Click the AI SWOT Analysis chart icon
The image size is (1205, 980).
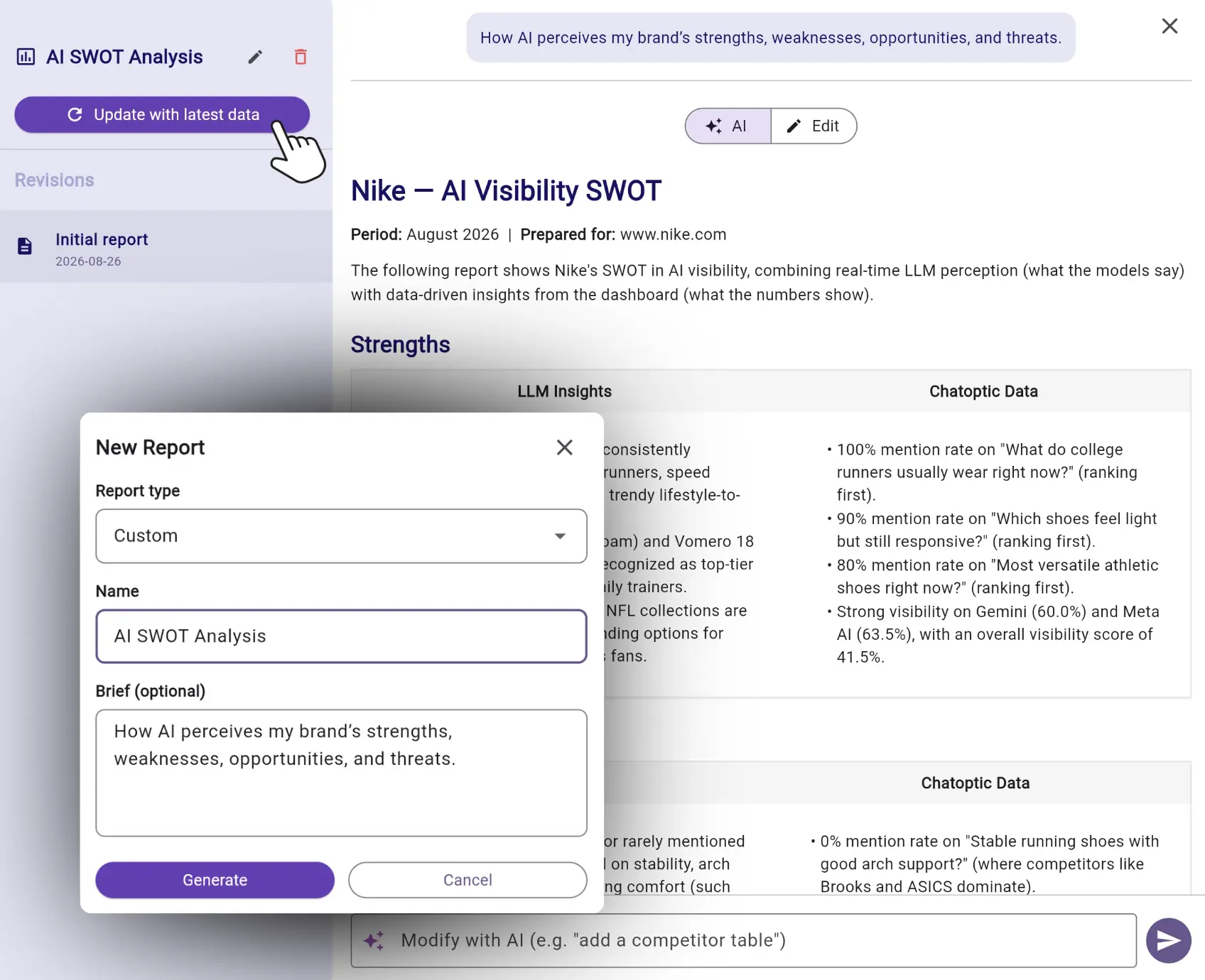pyautogui.click(x=26, y=57)
